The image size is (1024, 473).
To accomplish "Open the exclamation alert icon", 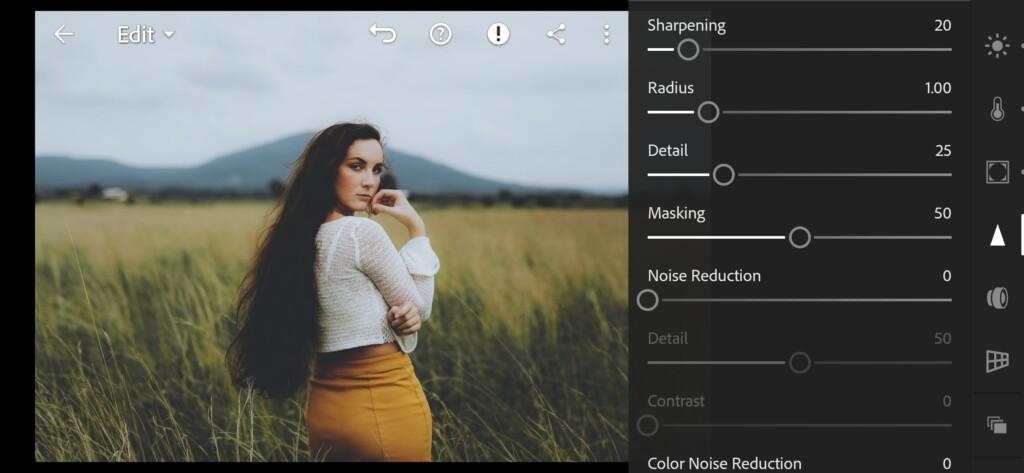I will click(x=498, y=34).
